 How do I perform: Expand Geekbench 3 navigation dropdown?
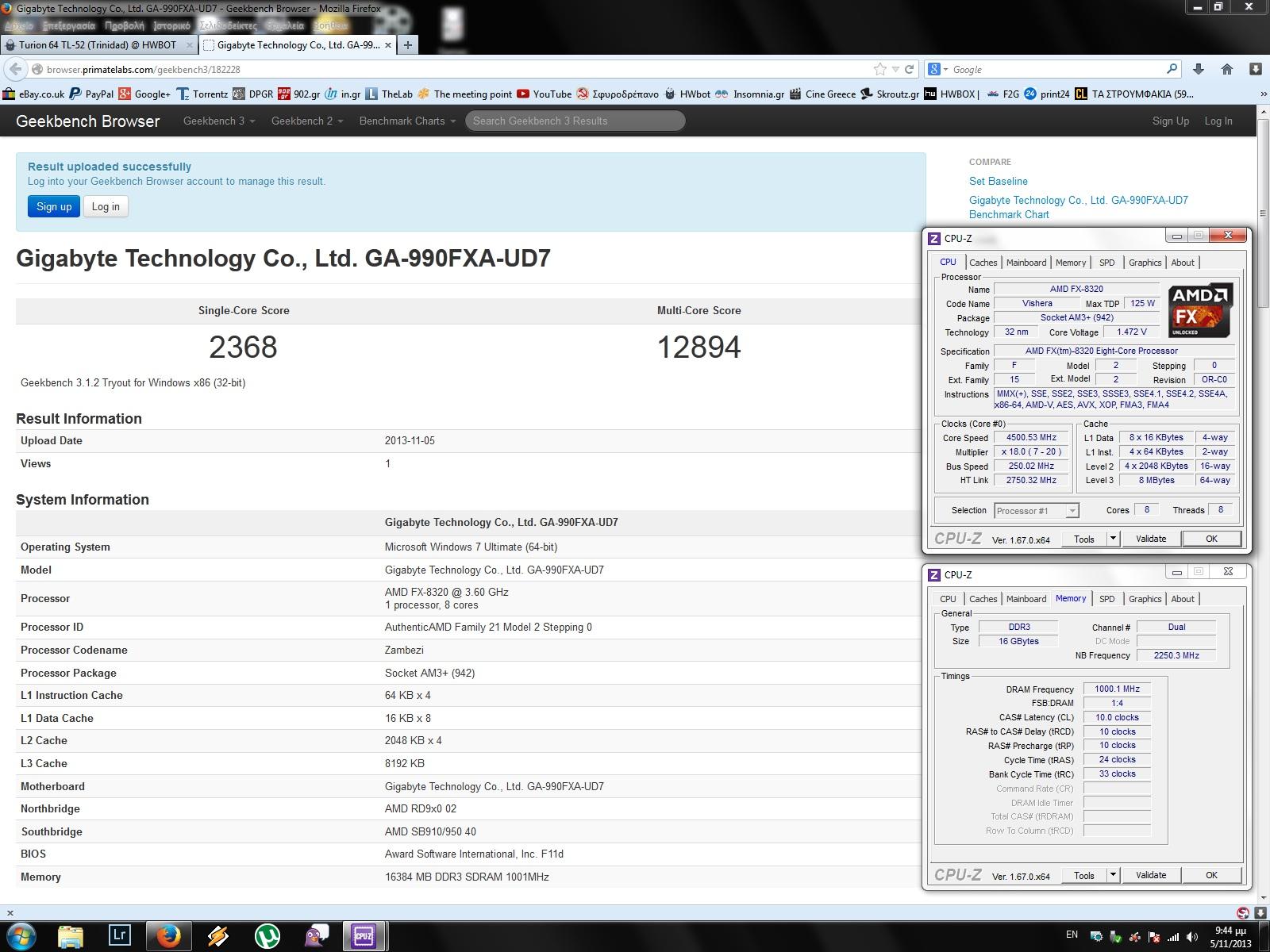coord(219,121)
